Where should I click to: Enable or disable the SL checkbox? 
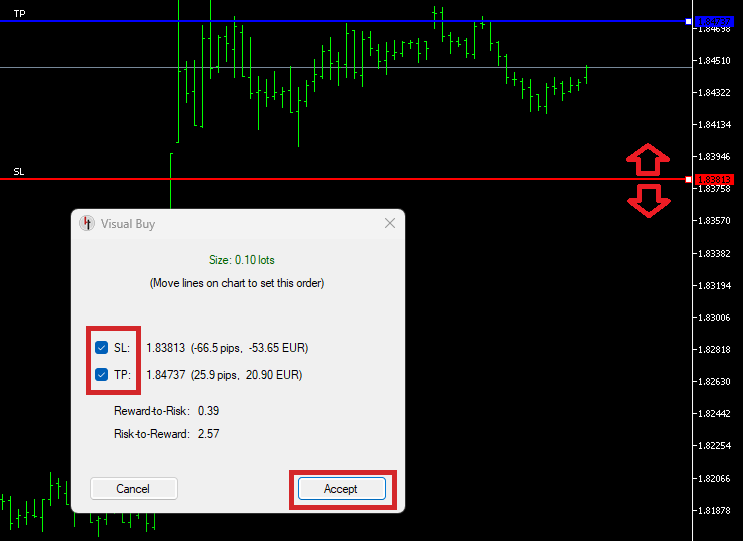click(101, 348)
